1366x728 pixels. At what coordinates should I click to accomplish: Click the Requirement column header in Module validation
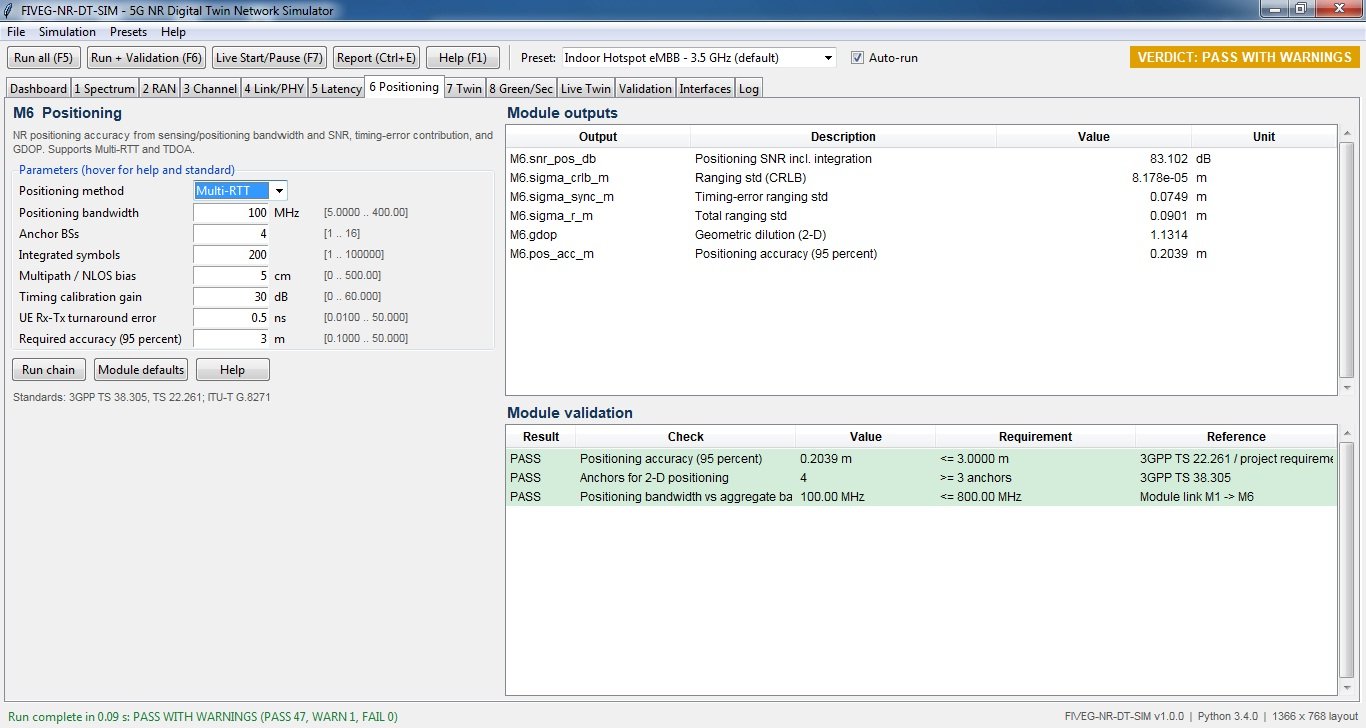click(1035, 437)
